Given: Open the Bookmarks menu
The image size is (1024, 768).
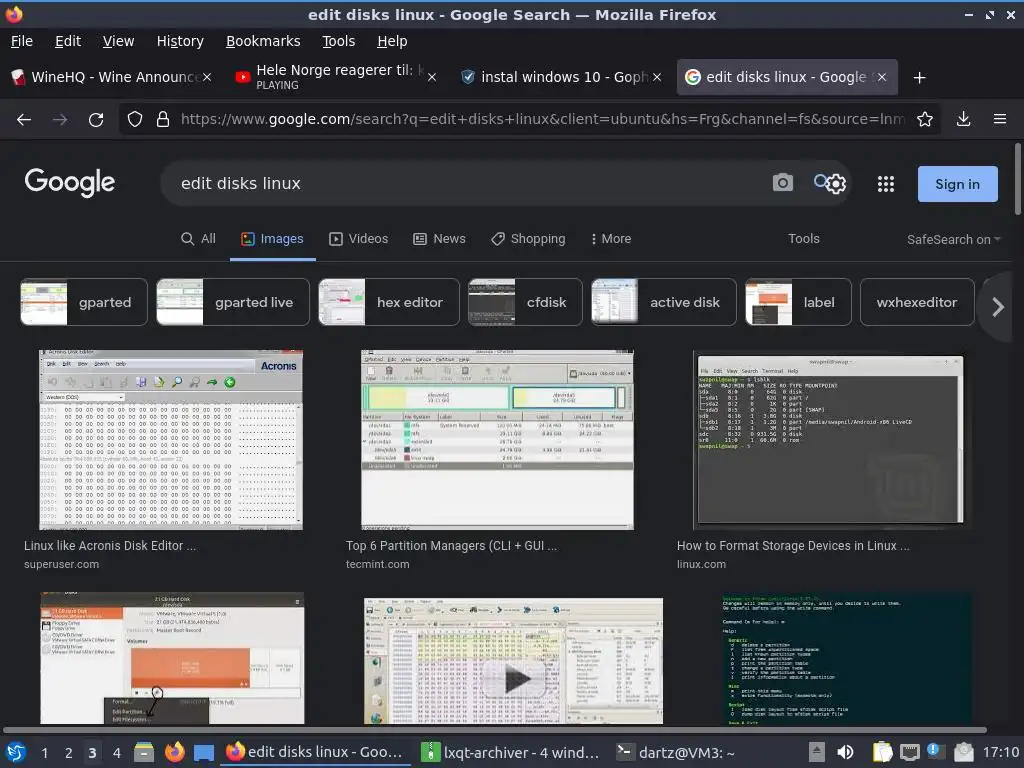Looking at the screenshot, I should (x=263, y=41).
